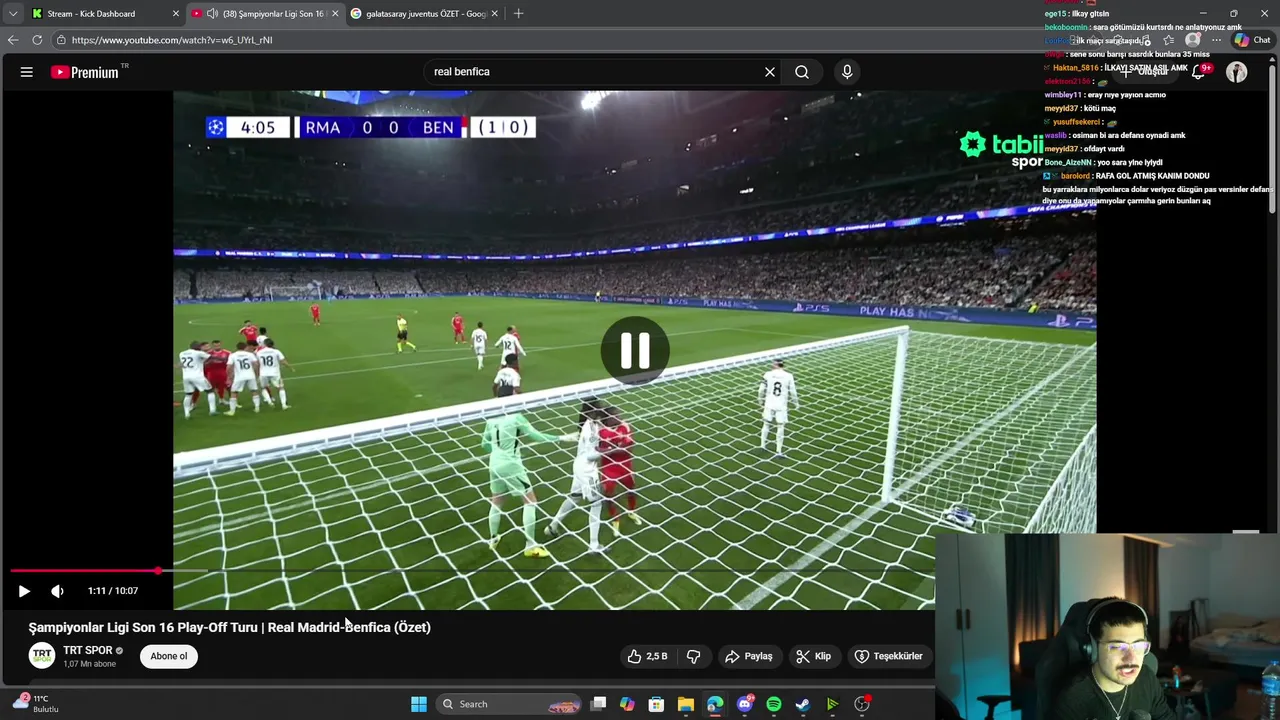Viewport: 1280px width, 720px height.
Task: Close the galatasaray juventus tab
Action: point(496,14)
